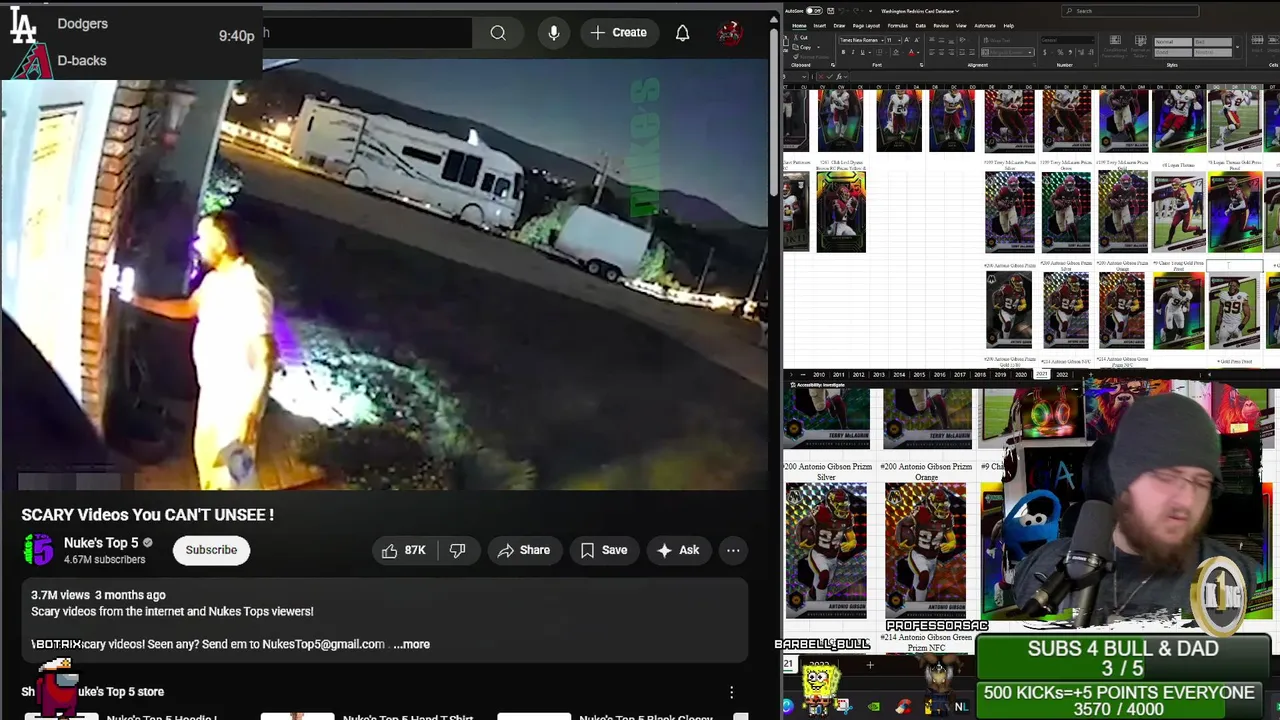Switch to Excel Home tab
This screenshot has width=1280, height=720.
pos(799,26)
